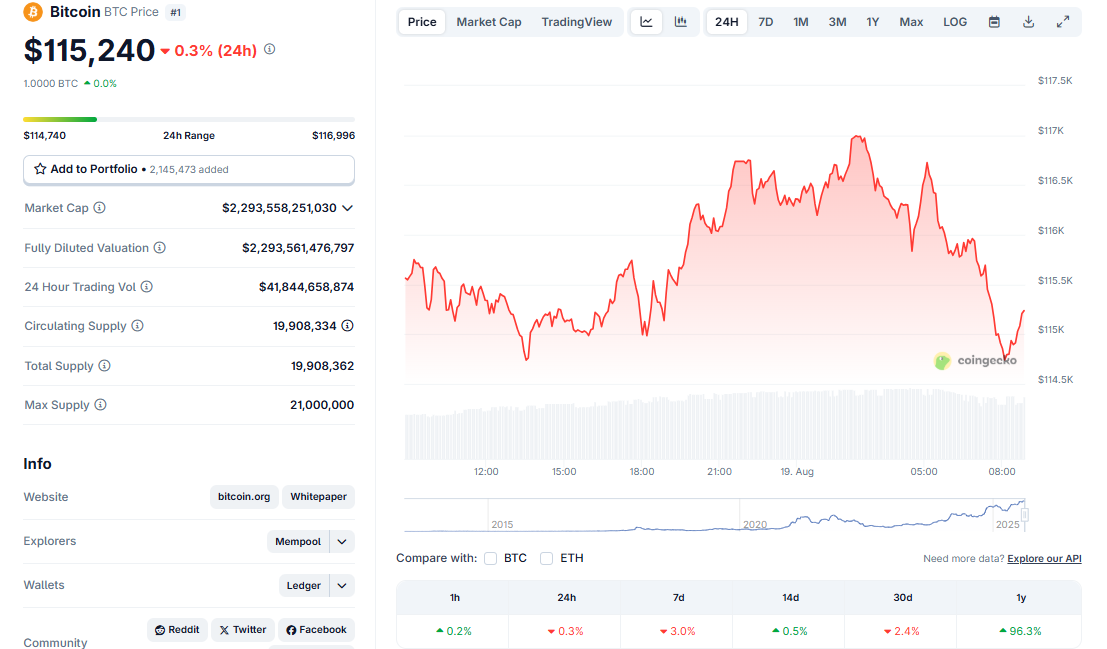Click the Max Supply info icon
Screen dimensions: 1107x649
(x=100, y=405)
